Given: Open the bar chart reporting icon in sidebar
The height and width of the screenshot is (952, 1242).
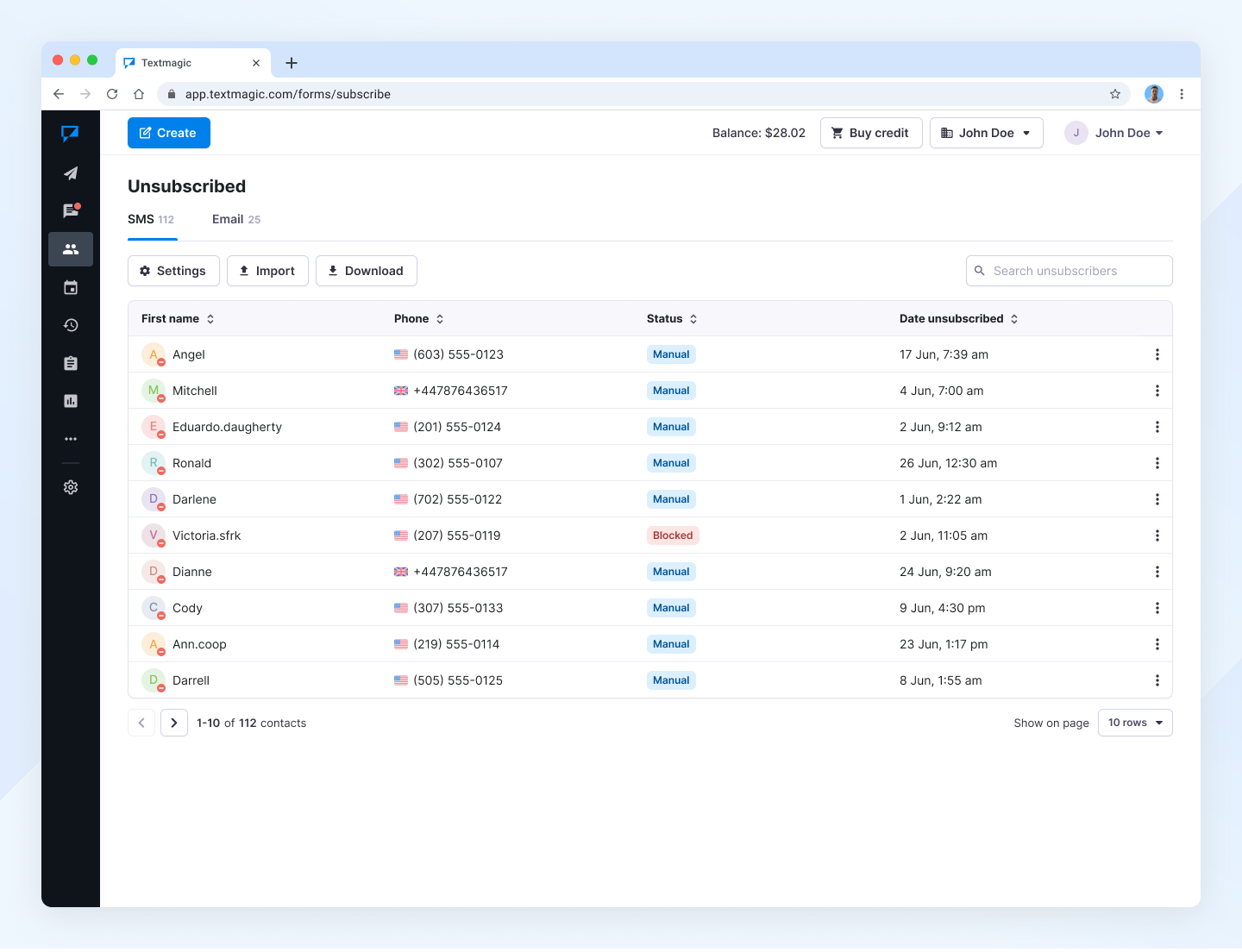Looking at the screenshot, I should click(71, 401).
